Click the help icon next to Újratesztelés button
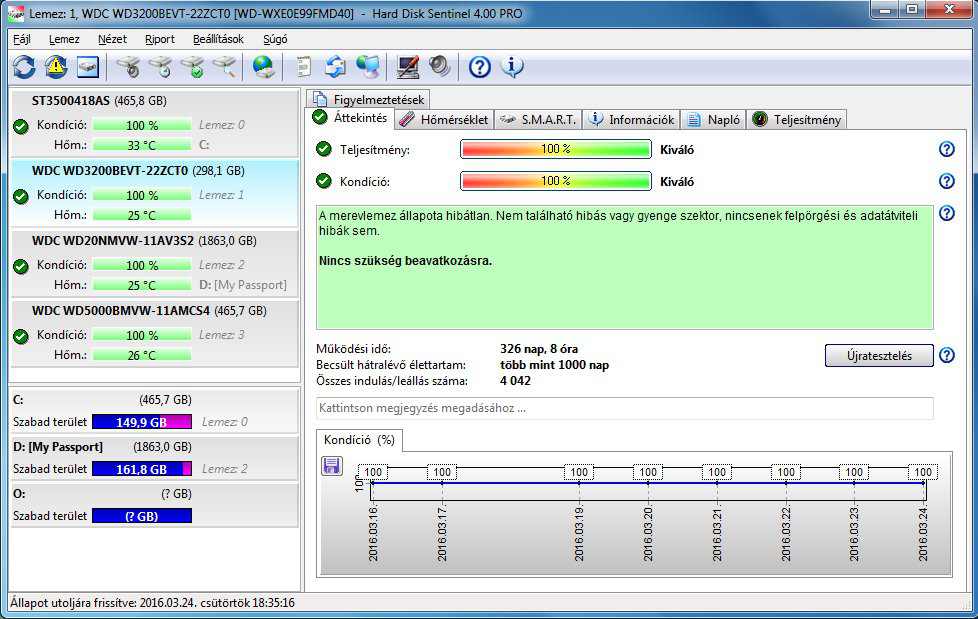 pos(946,355)
